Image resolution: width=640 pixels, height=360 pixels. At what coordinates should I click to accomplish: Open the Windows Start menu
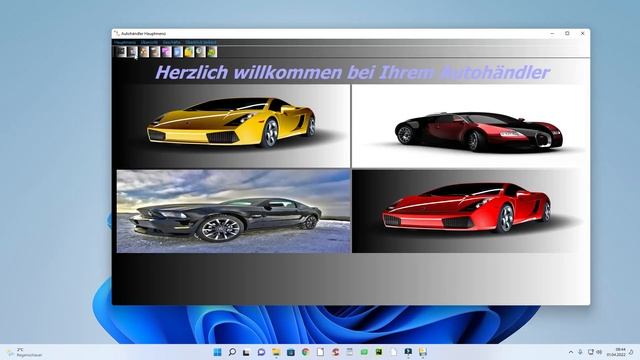pos(218,352)
